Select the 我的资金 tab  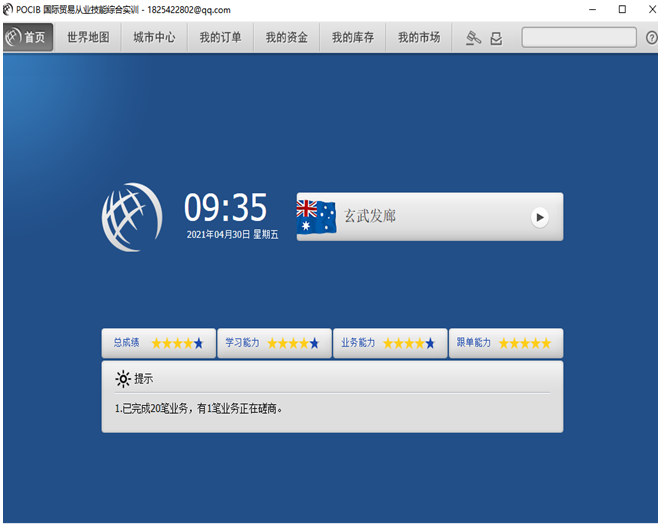coord(286,38)
